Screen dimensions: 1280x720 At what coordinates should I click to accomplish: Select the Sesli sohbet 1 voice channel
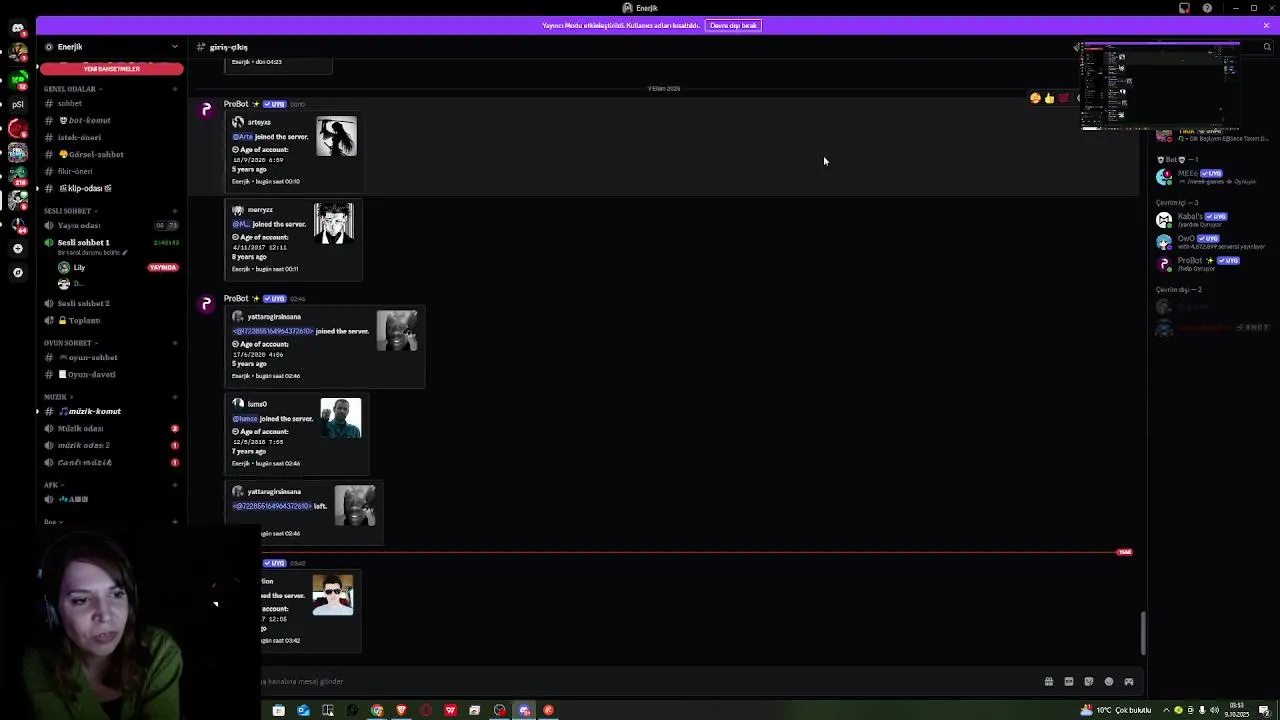pyautogui.click(x=110, y=242)
